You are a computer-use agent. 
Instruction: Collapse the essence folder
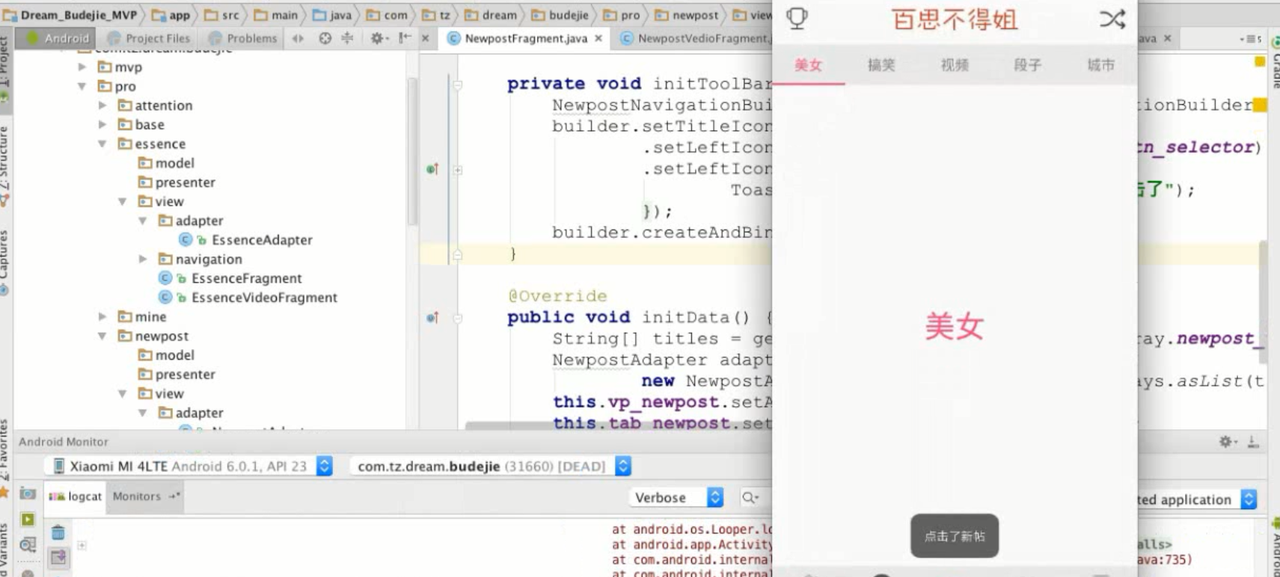click(x=102, y=144)
